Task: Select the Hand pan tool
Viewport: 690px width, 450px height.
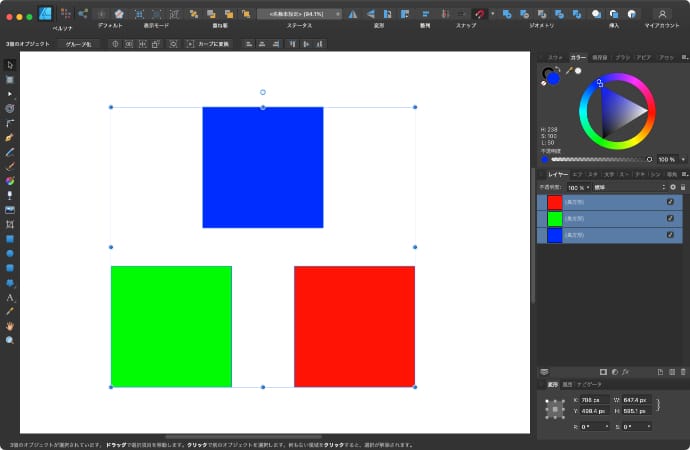Action: (x=10, y=326)
